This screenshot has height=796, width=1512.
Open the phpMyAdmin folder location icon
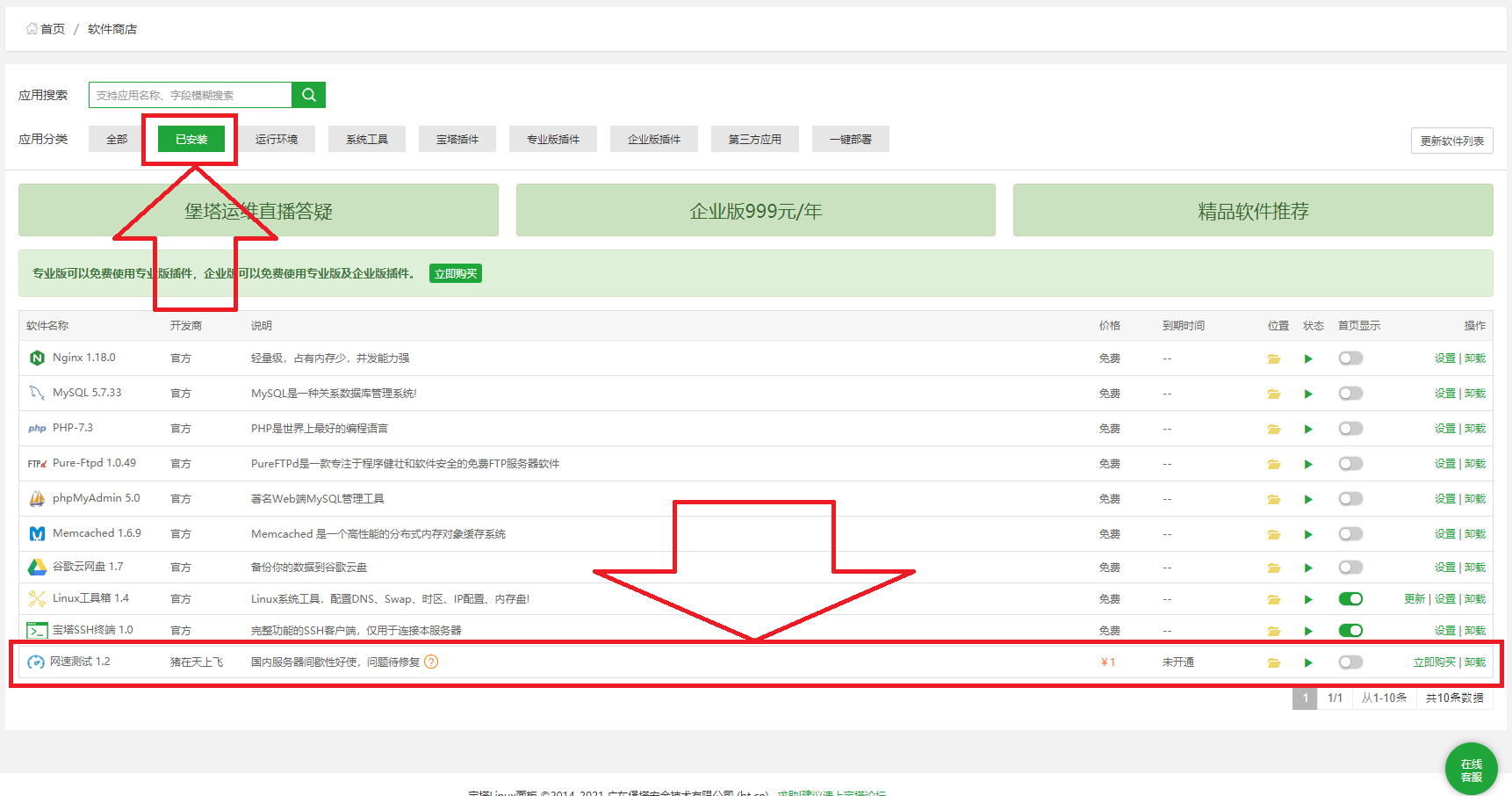(1274, 499)
